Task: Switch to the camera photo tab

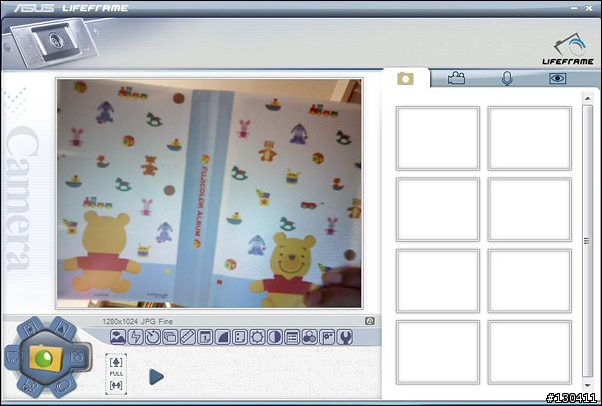Action: 405,78
